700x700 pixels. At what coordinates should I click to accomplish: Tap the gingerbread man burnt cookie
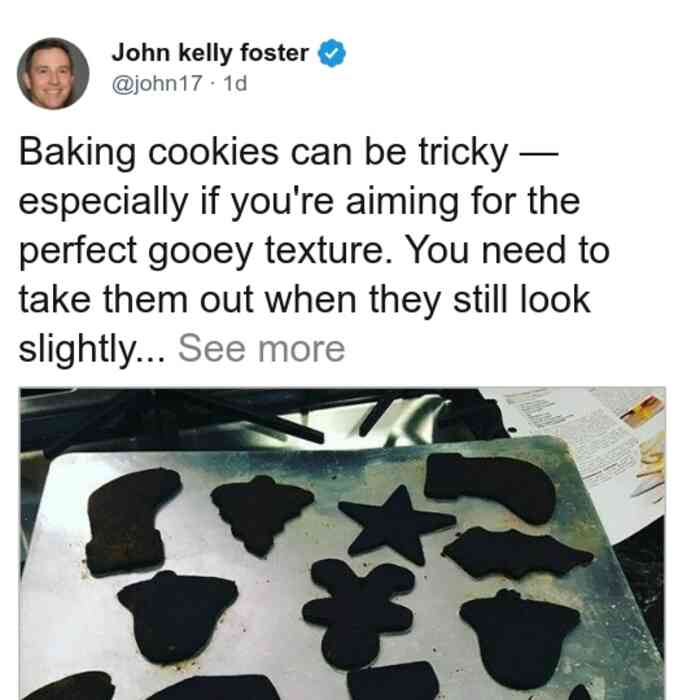[358, 614]
